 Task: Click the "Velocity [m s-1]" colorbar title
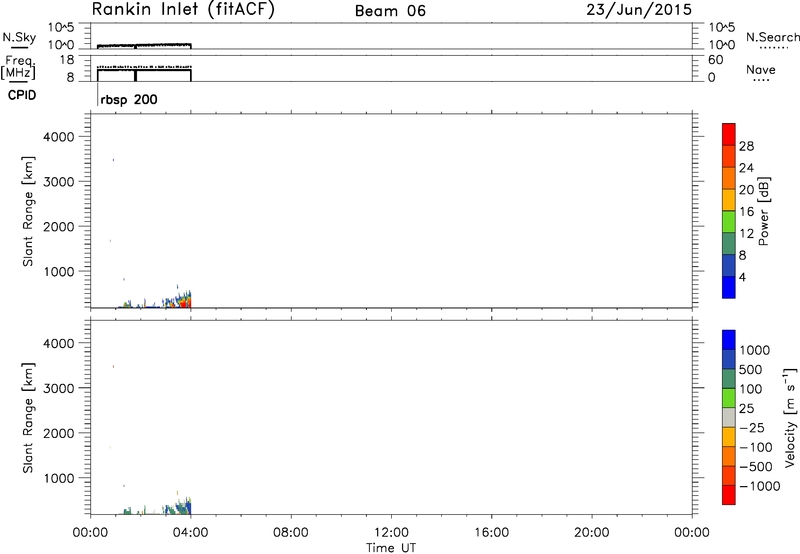coord(790,417)
